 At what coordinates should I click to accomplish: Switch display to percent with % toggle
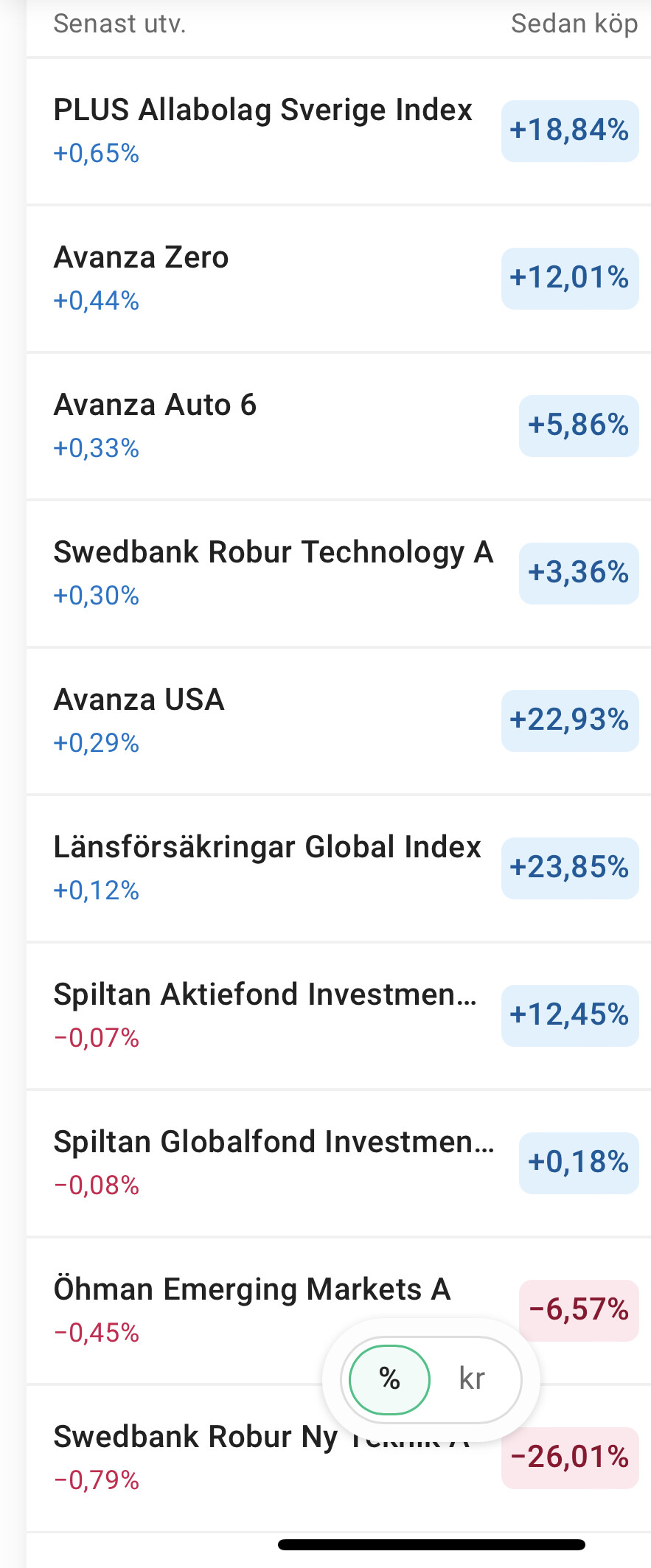tap(389, 1379)
